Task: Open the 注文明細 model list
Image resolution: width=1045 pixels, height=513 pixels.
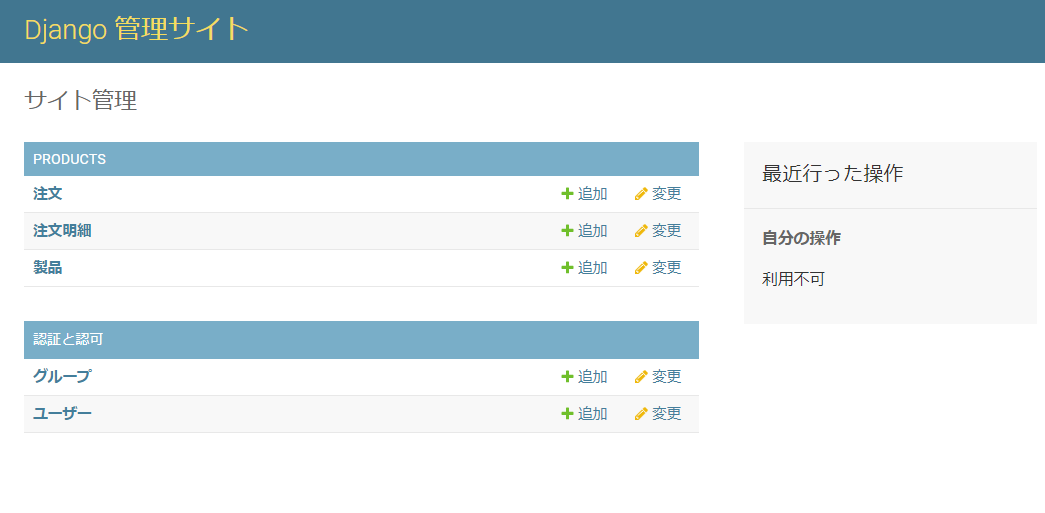Action: 62,231
